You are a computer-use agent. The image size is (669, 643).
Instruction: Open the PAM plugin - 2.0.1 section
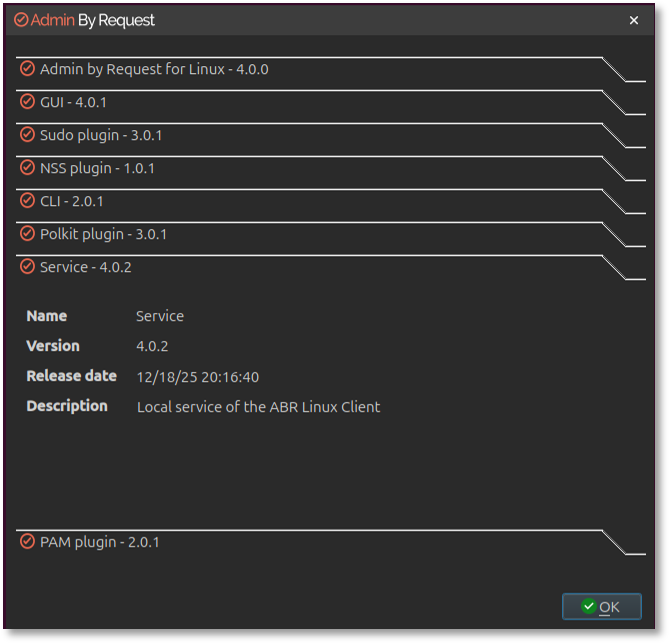(100, 543)
